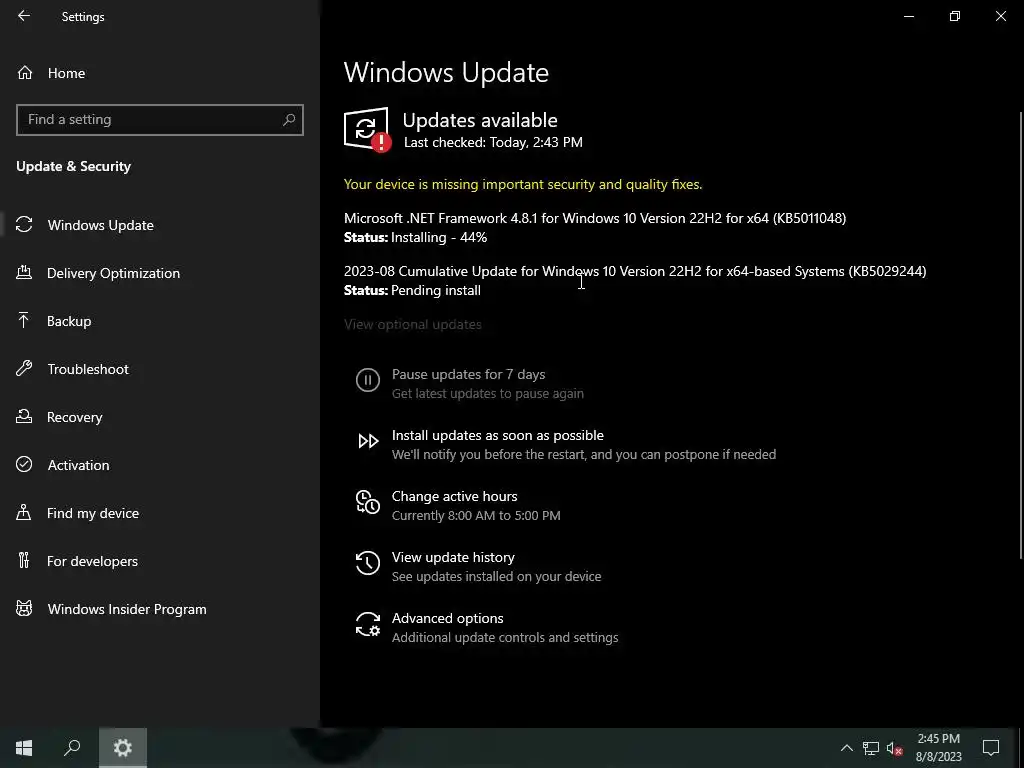Image resolution: width=1024 pixels, height=768 pixels.
Task: Click the Updates available heading
Action: (480, 120)
